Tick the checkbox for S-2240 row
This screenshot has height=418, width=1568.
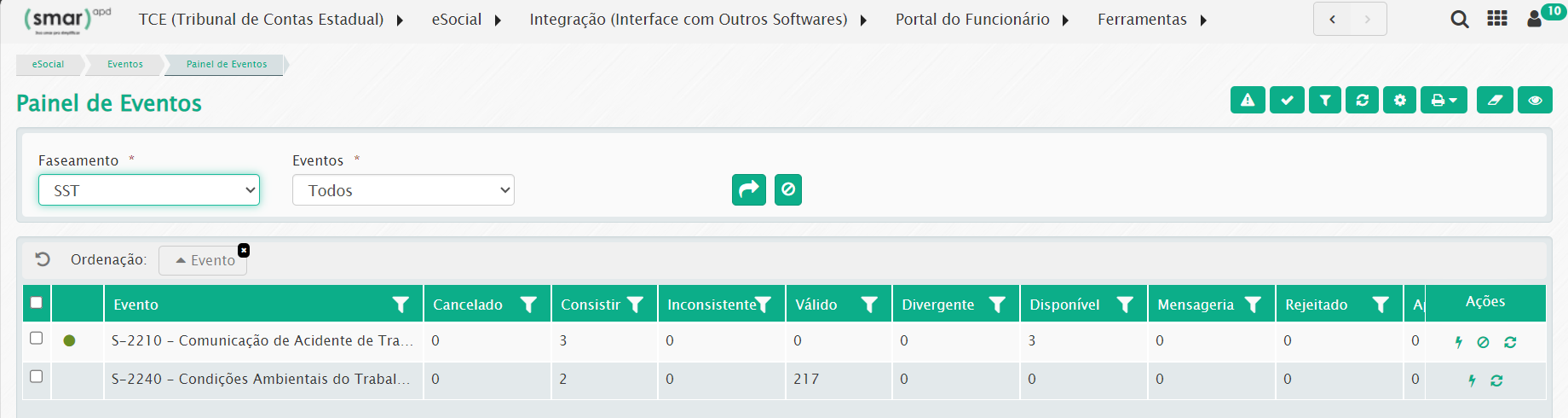pyautogui.click(x=37, y=376)
